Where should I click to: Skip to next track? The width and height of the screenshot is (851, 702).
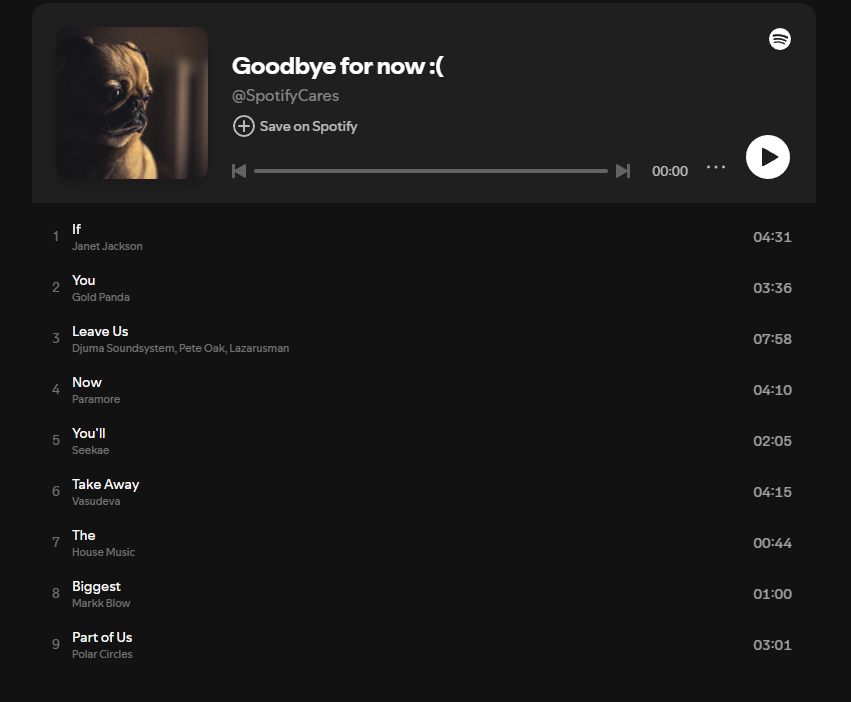click(623, 171)
